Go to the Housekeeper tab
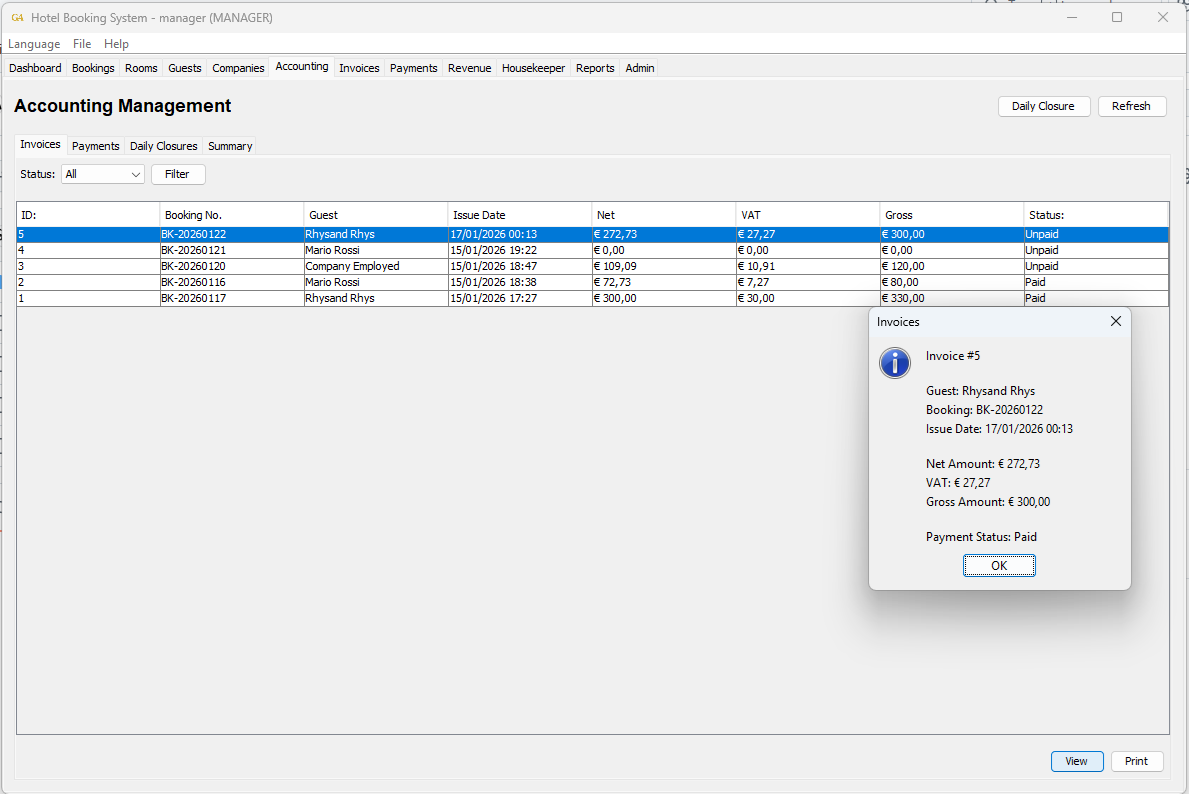This screenshot has height=794, width=1189. [533, 68]
